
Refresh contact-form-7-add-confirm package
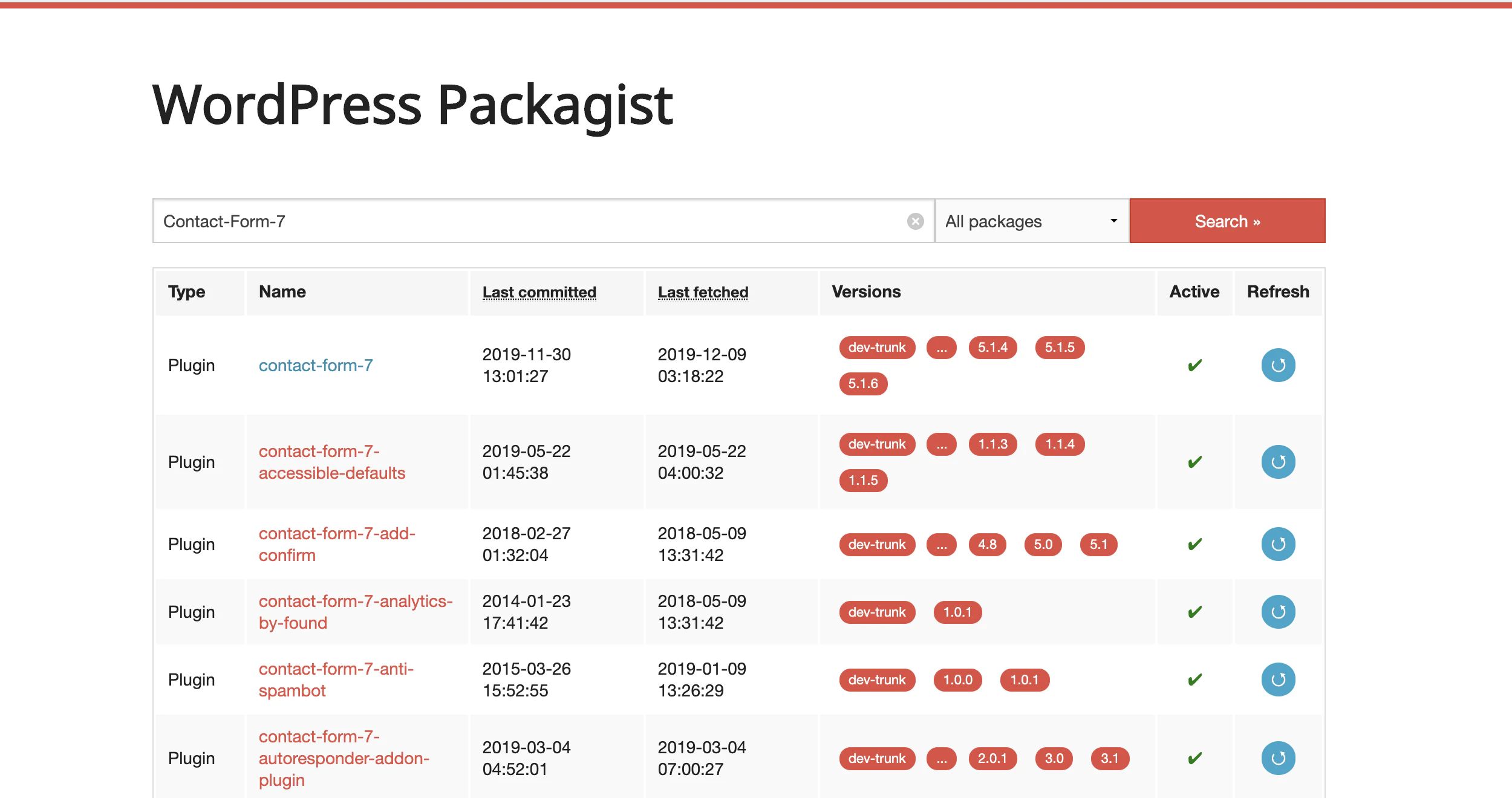pos(1278,544)
